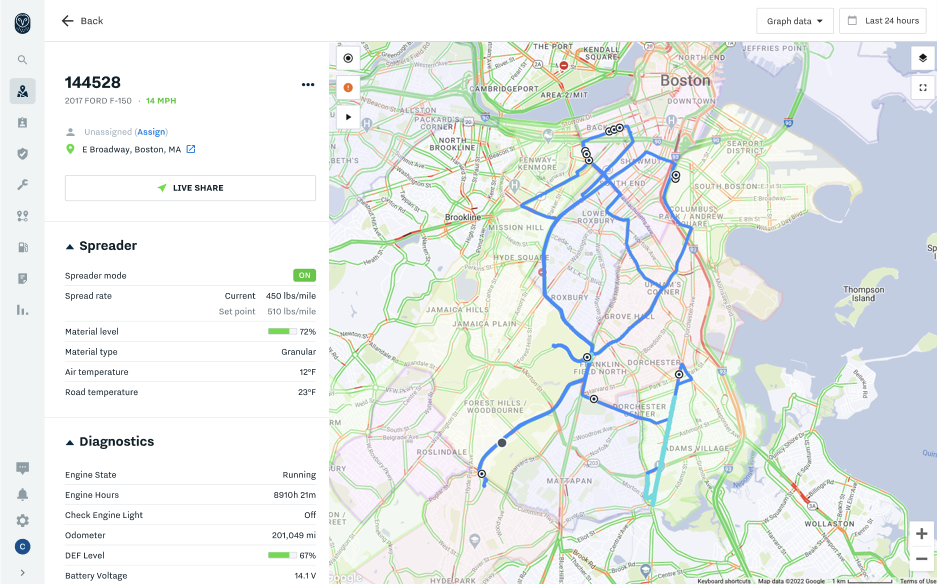
Task: Collapse the Diagnostics section
Action: pos(70,441)
